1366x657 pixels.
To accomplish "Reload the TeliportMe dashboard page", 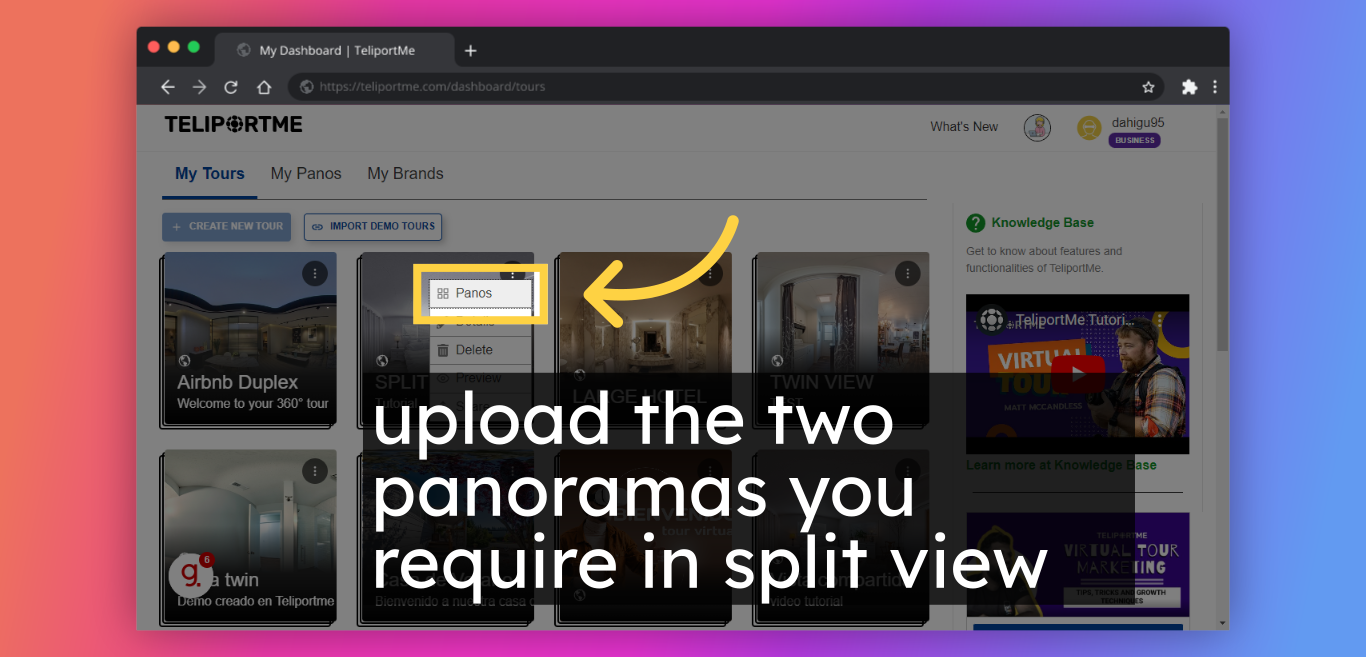I will click(x=231, y=87).
